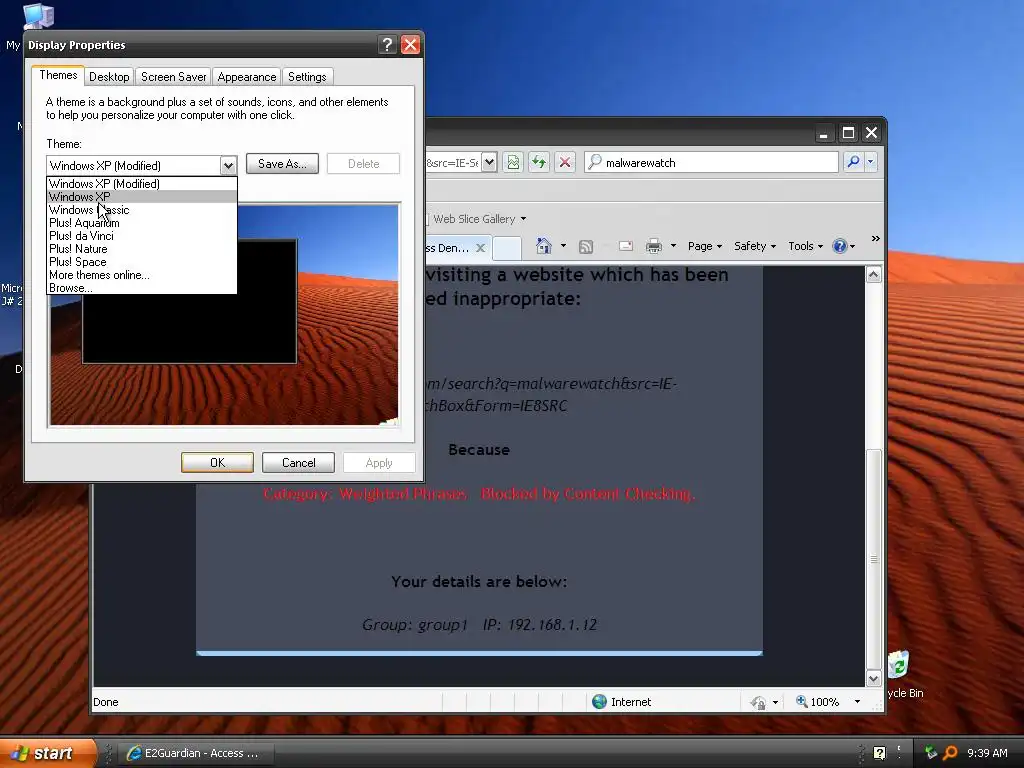Select Plus! Aquarium theme
1024x768 pixels.
tap(142, 223)
